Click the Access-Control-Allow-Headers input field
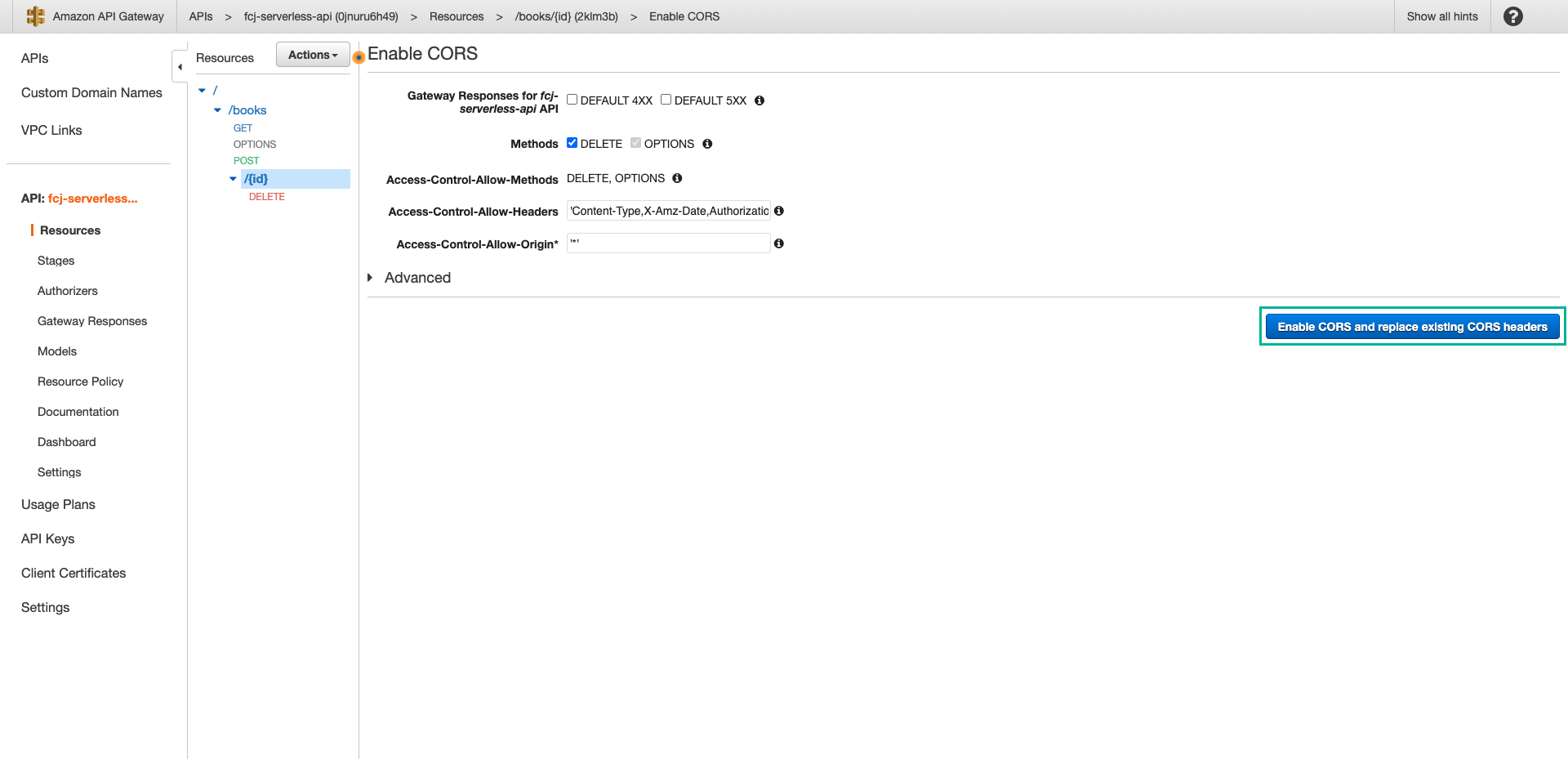Viewport: 1568px width, 759px height. coord(668,211)
